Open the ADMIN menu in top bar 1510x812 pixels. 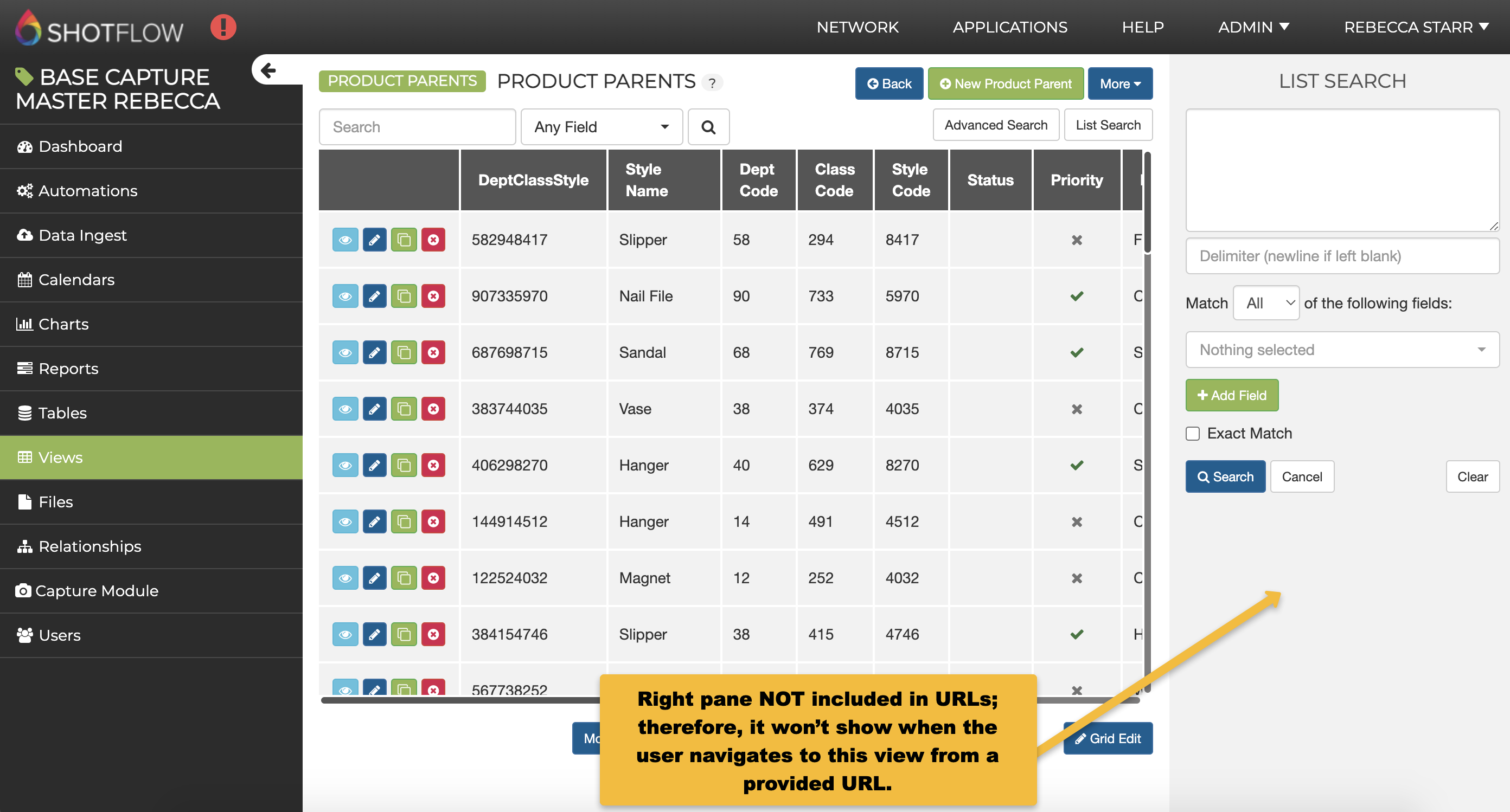(1253, 27)
